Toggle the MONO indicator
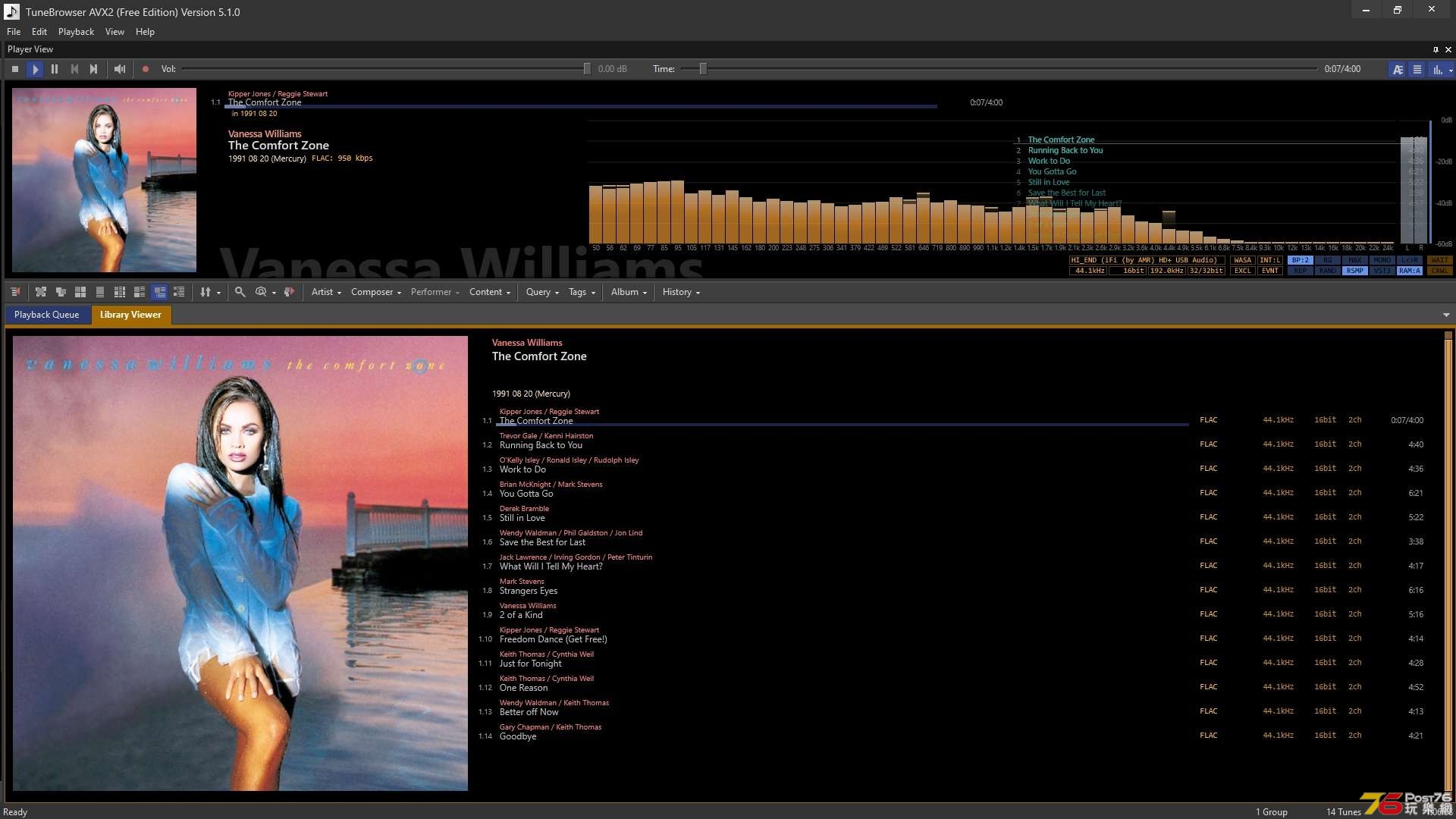Image resolution: width=1456 pixels, height=819 pixels. 1382,260
